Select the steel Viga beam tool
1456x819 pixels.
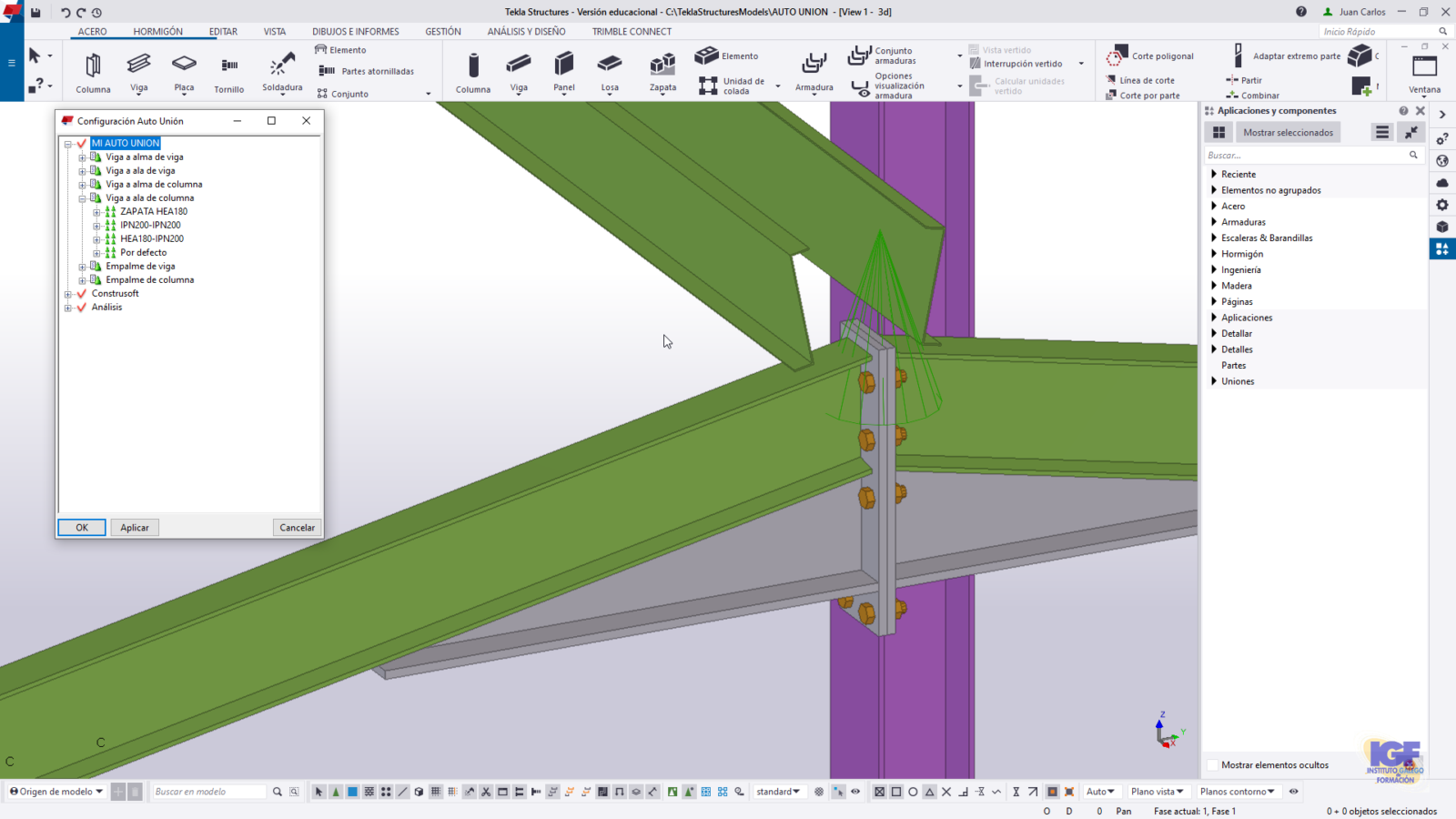tap(138, 72)
